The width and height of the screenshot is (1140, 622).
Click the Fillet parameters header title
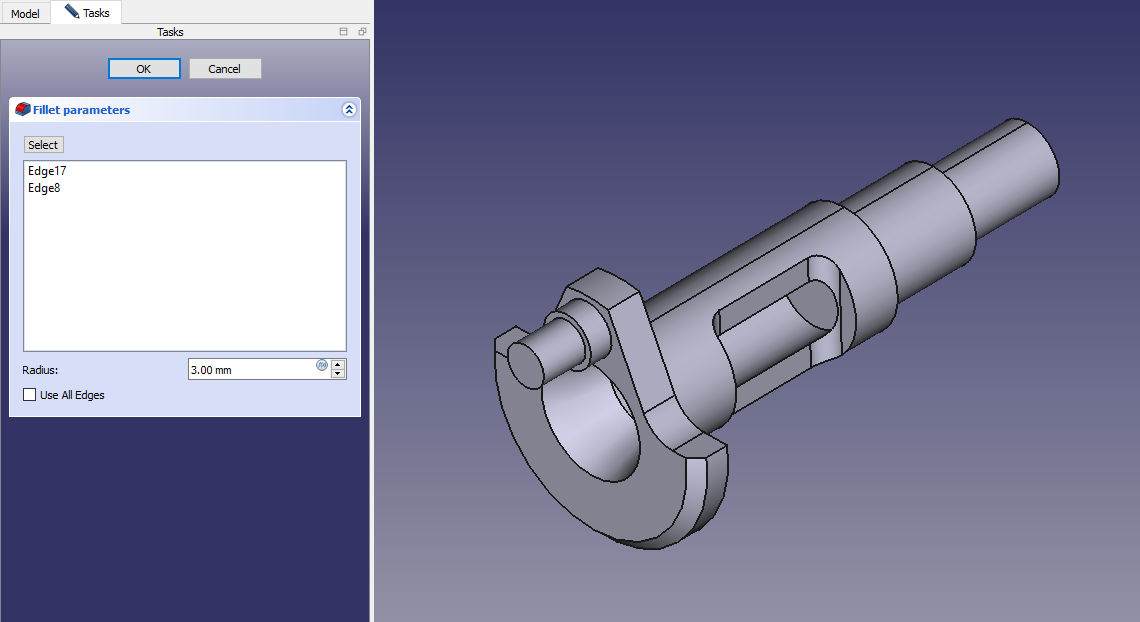click(x=82, y=110)
